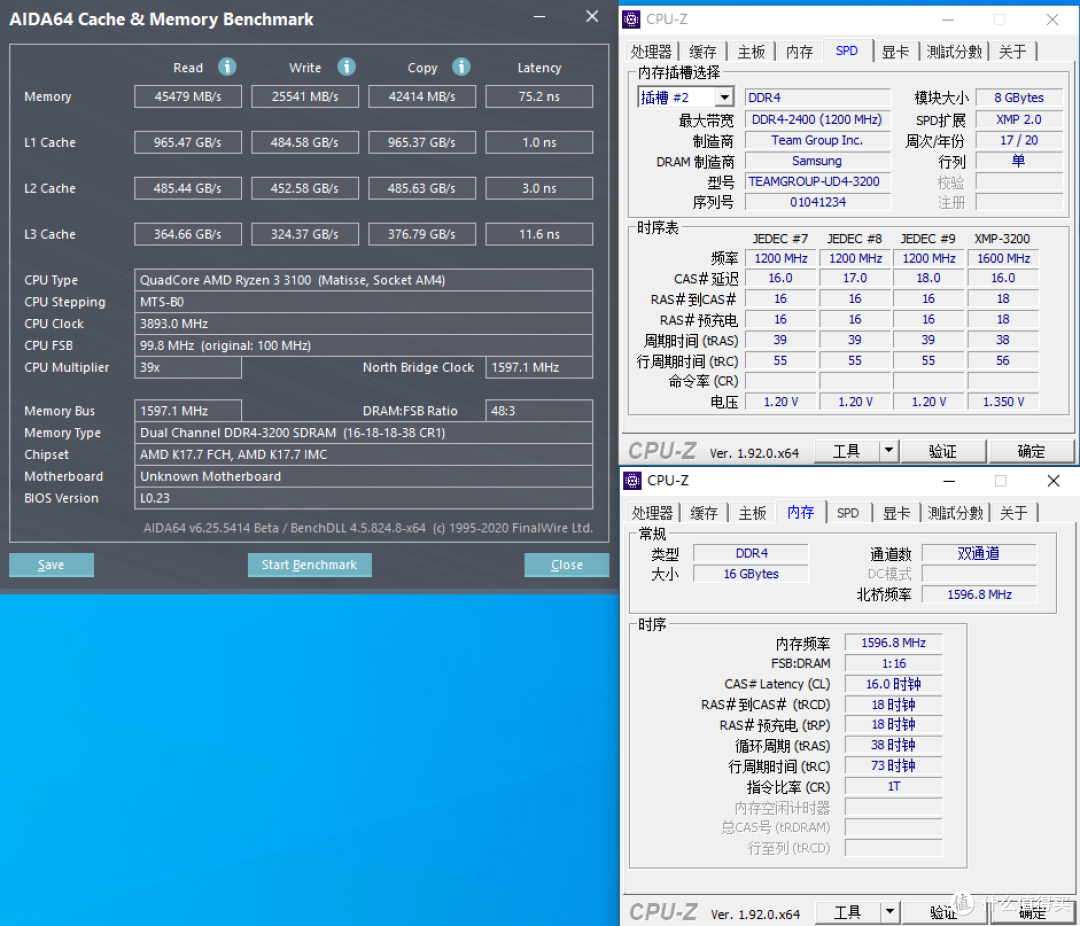Click Chipset field AMD K17.7 FCH

pyautogui.click(x=364, y=455)
